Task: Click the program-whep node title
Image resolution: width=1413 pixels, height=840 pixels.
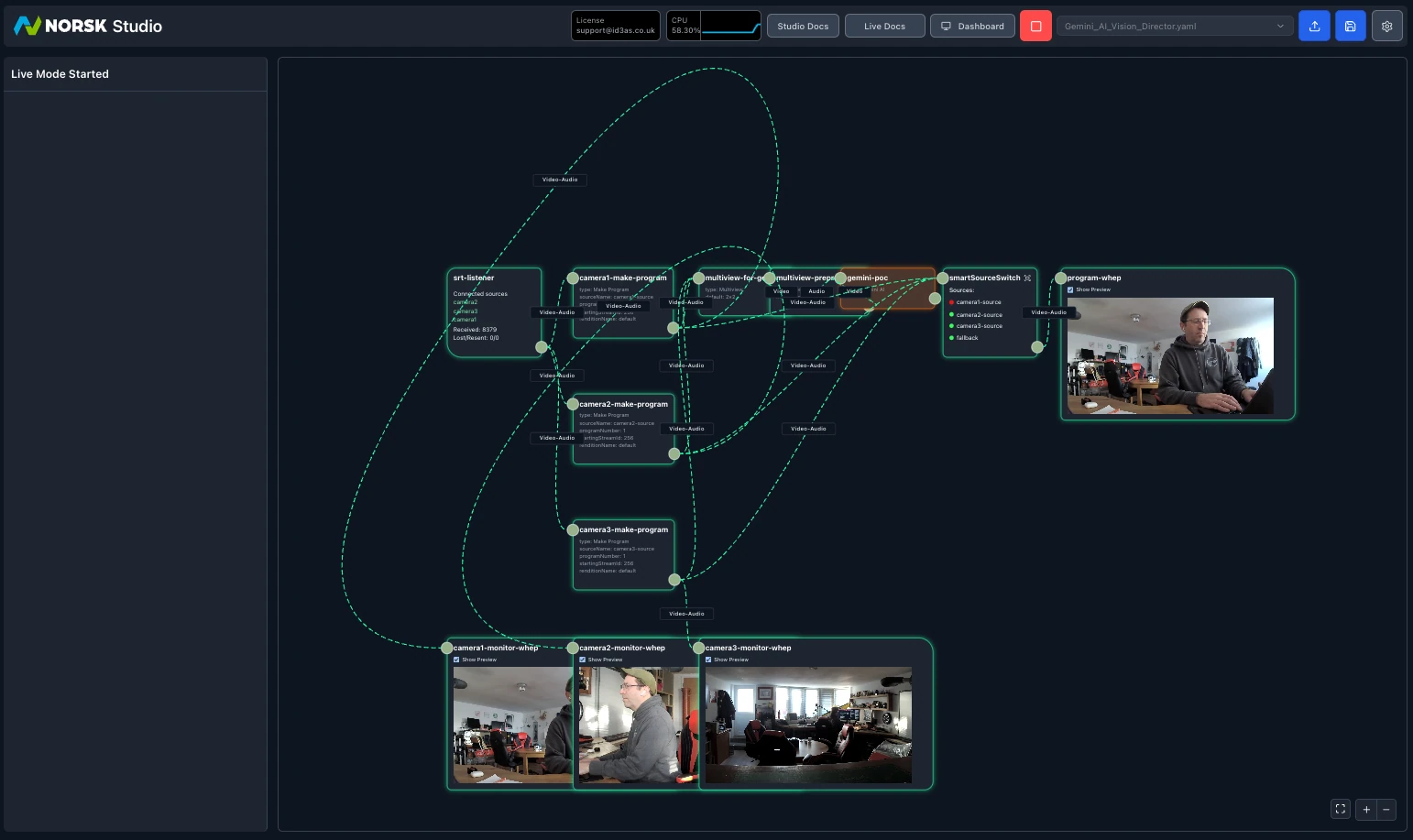Action: pos(1094,278)
